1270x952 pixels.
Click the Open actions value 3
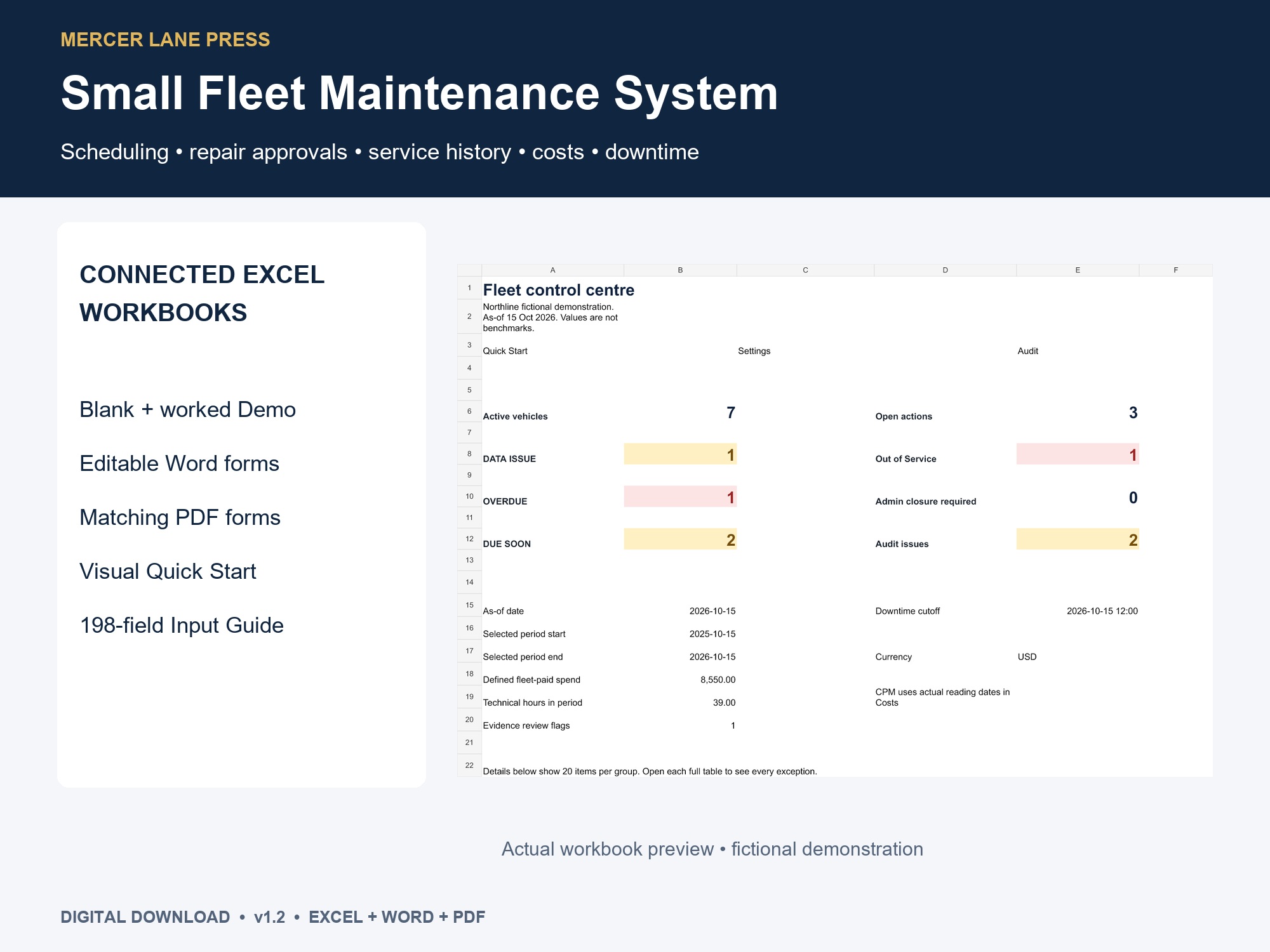coord(1133,413)
